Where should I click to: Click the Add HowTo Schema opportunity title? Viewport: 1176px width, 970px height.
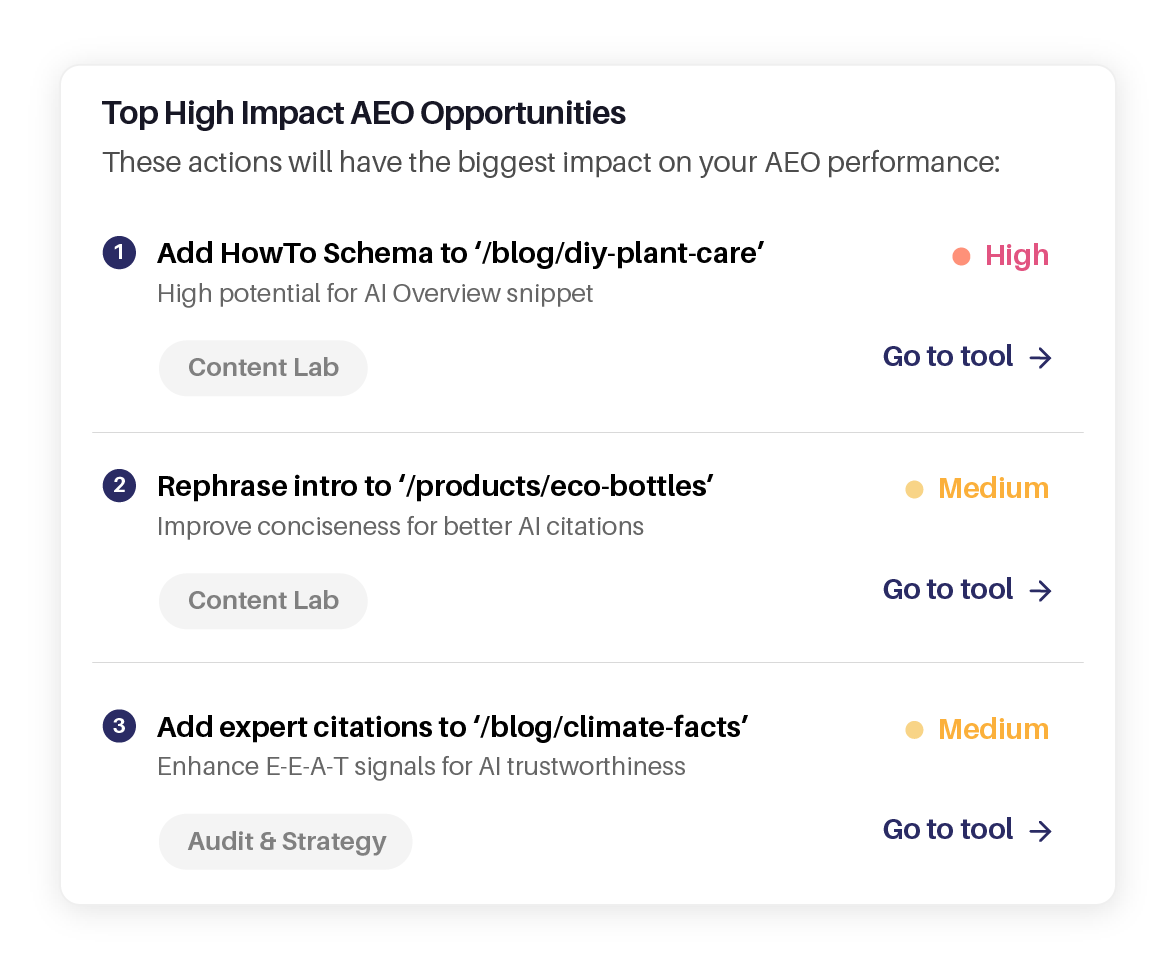pyautogui.click(x=461, y=254)
